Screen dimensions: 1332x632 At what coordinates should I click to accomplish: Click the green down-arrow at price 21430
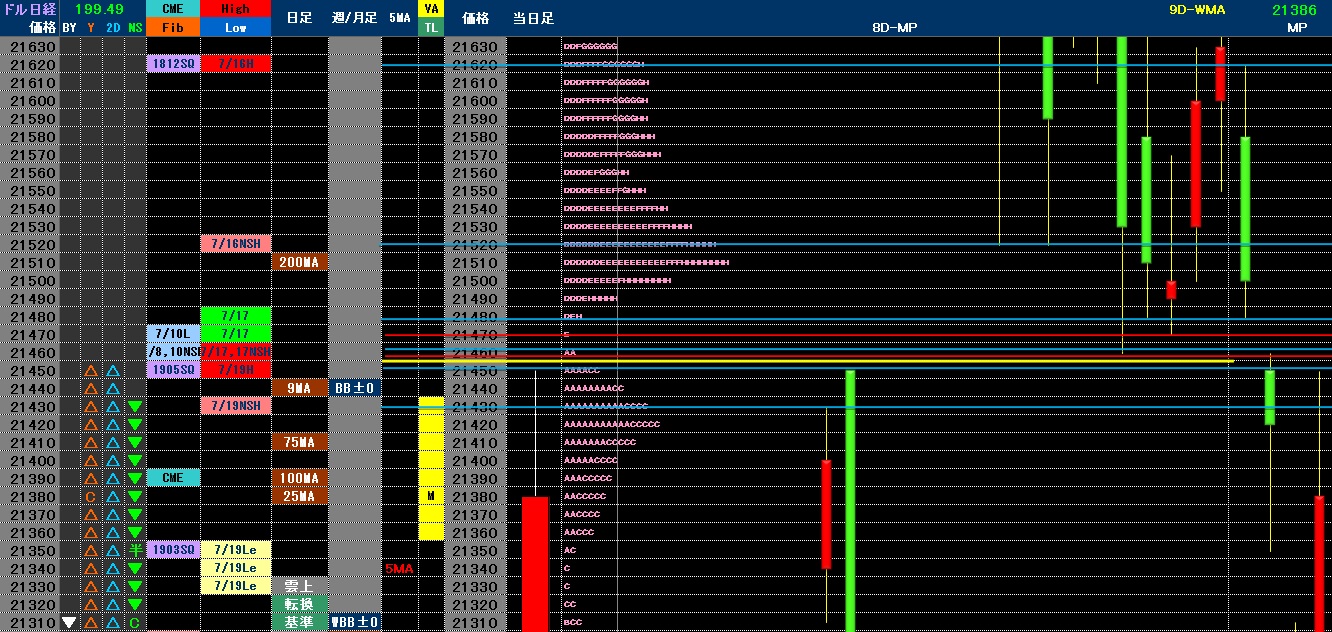pyautogui.click(x=134, y=407)
